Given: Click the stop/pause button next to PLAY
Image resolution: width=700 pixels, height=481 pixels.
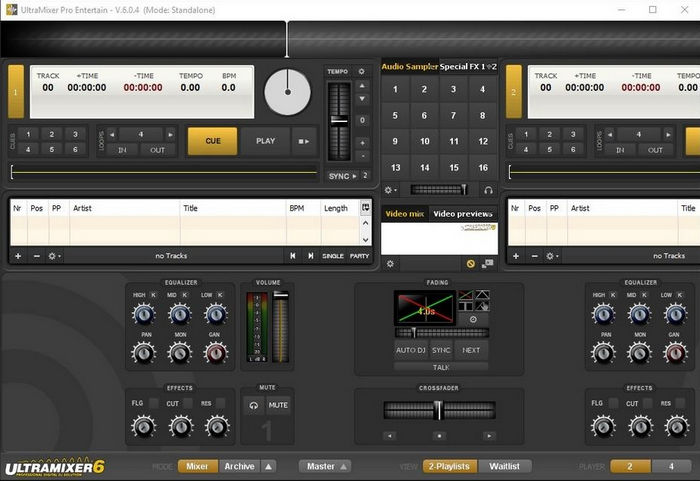Looking at the screenshot, I should (304, 141).
